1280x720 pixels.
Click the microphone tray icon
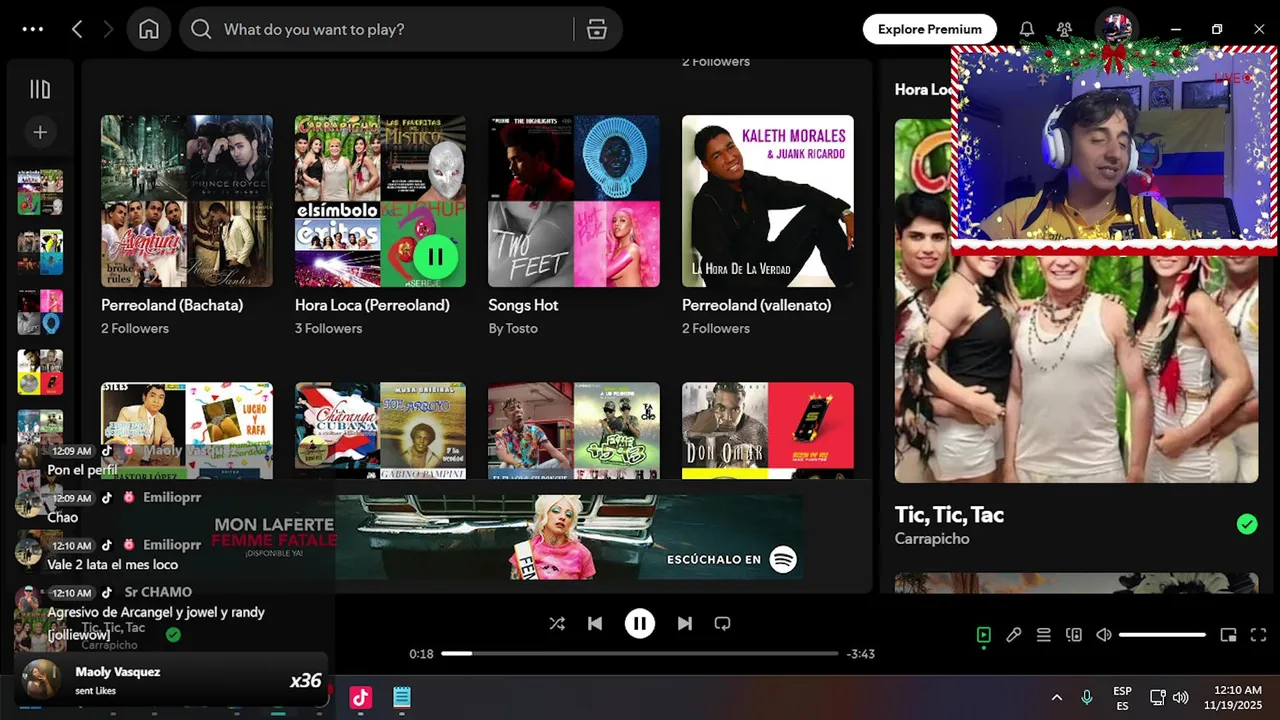tap(1087, 697)
